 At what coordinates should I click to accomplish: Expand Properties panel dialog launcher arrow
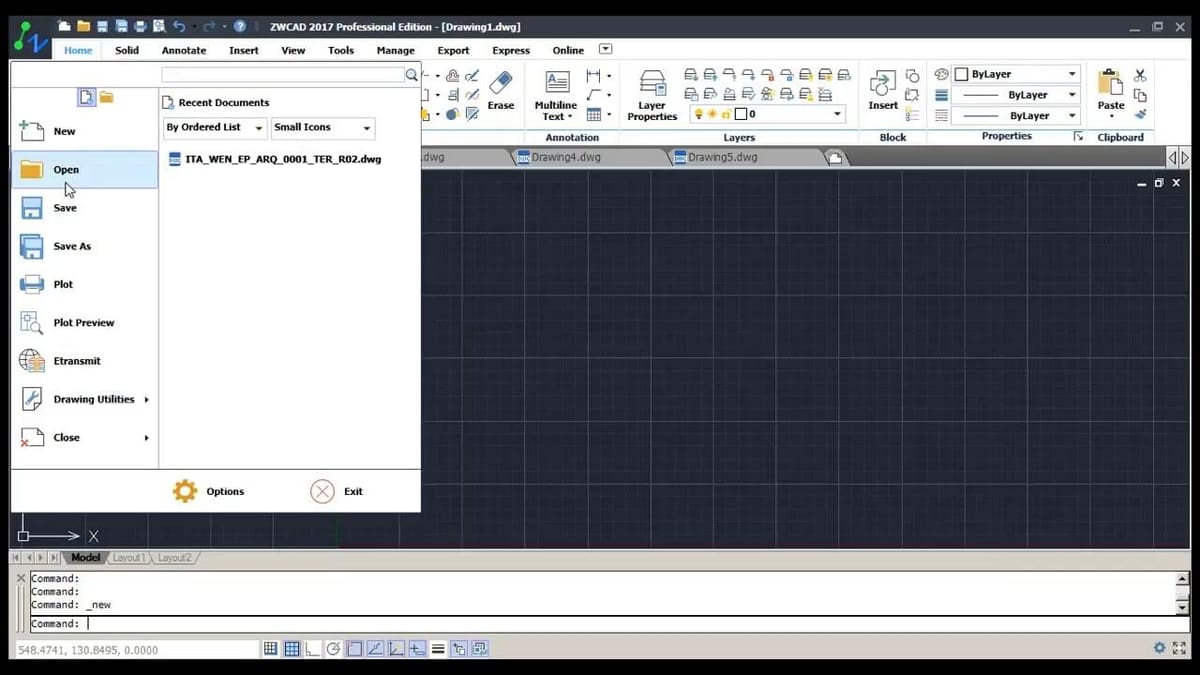pyautogui.click(x=1078, y=137)
